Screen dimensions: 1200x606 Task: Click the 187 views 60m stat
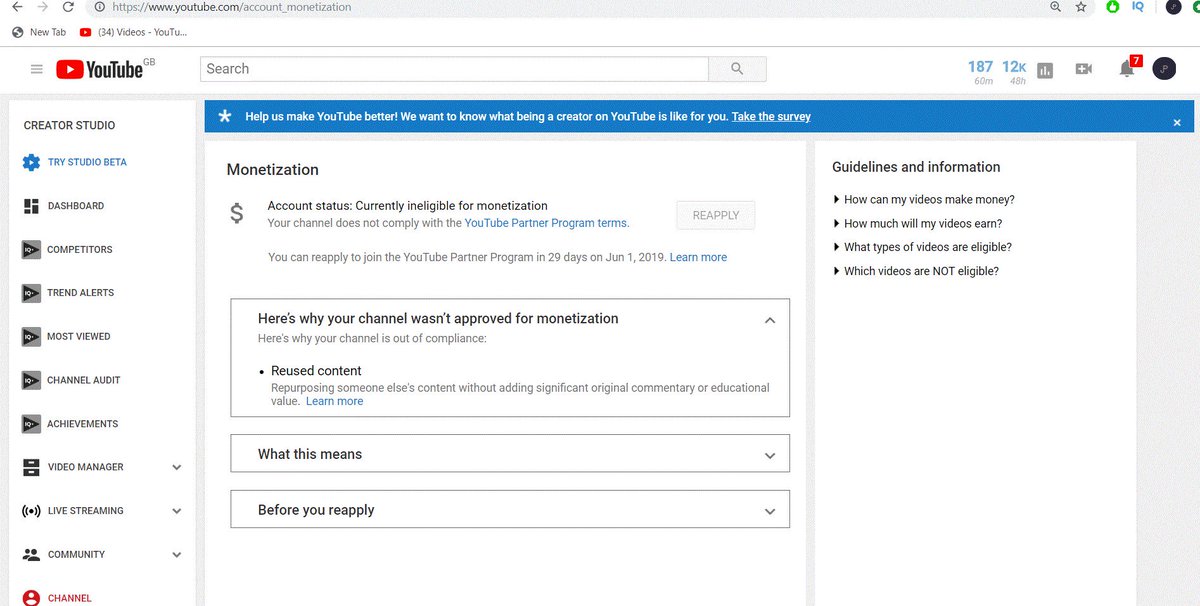click(981, 71)
